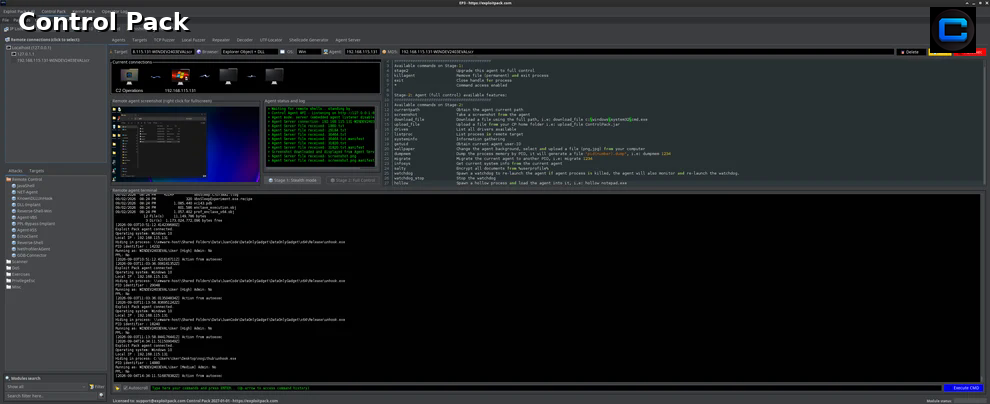
Task: Open the EchoClient module
Action: click(26, 236)
